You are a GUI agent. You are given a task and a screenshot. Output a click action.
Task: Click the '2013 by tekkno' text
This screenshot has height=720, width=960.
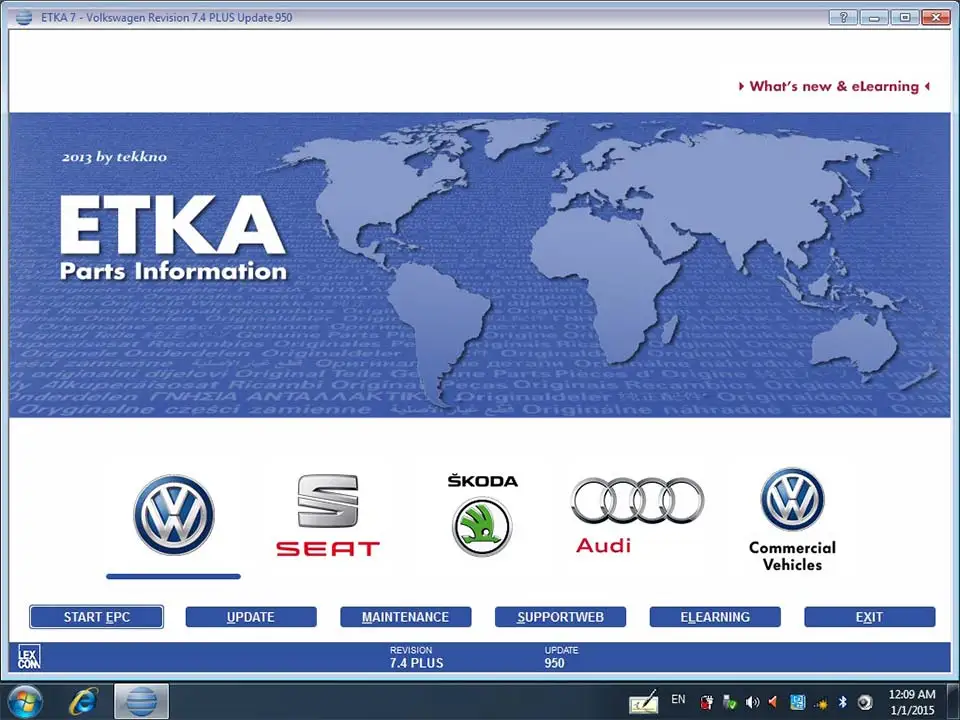[114, 157]
